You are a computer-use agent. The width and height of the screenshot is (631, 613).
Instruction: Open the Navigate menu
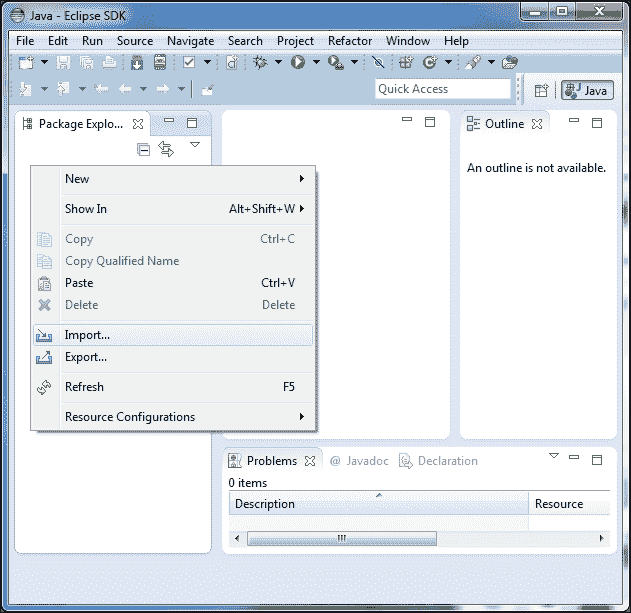coord(190,41)
